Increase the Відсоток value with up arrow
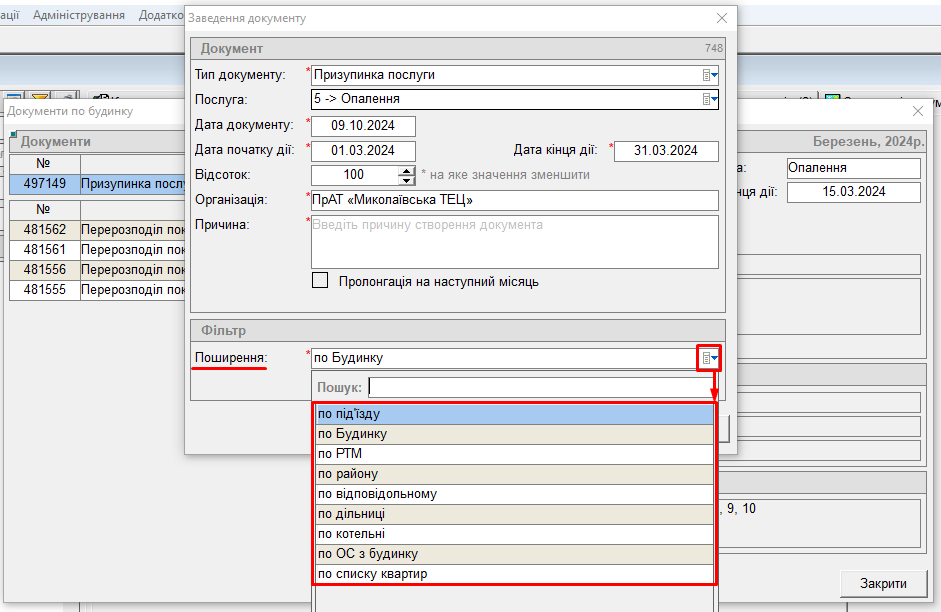 tap(406, 170)
